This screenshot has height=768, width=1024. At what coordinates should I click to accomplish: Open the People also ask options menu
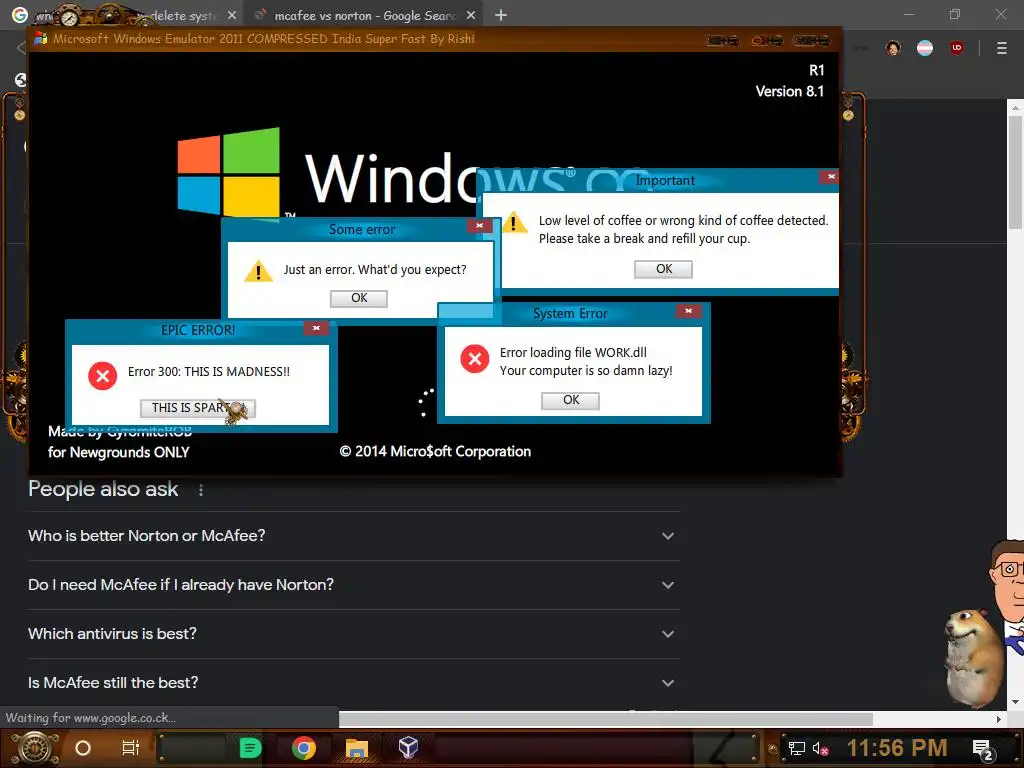coord(200,490)
